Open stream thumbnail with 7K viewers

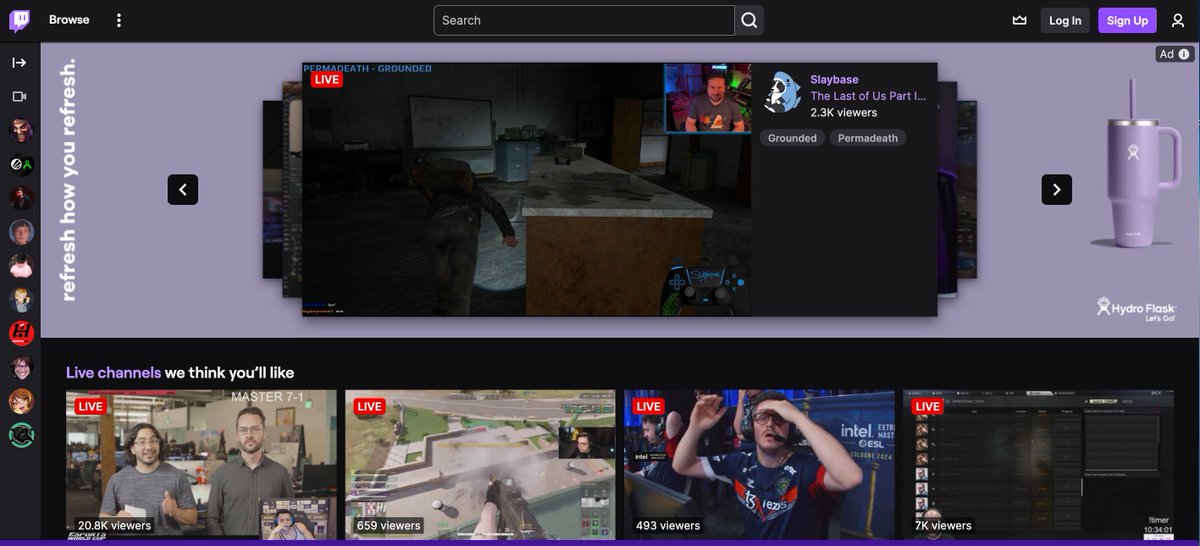[x=1038, y=465]
